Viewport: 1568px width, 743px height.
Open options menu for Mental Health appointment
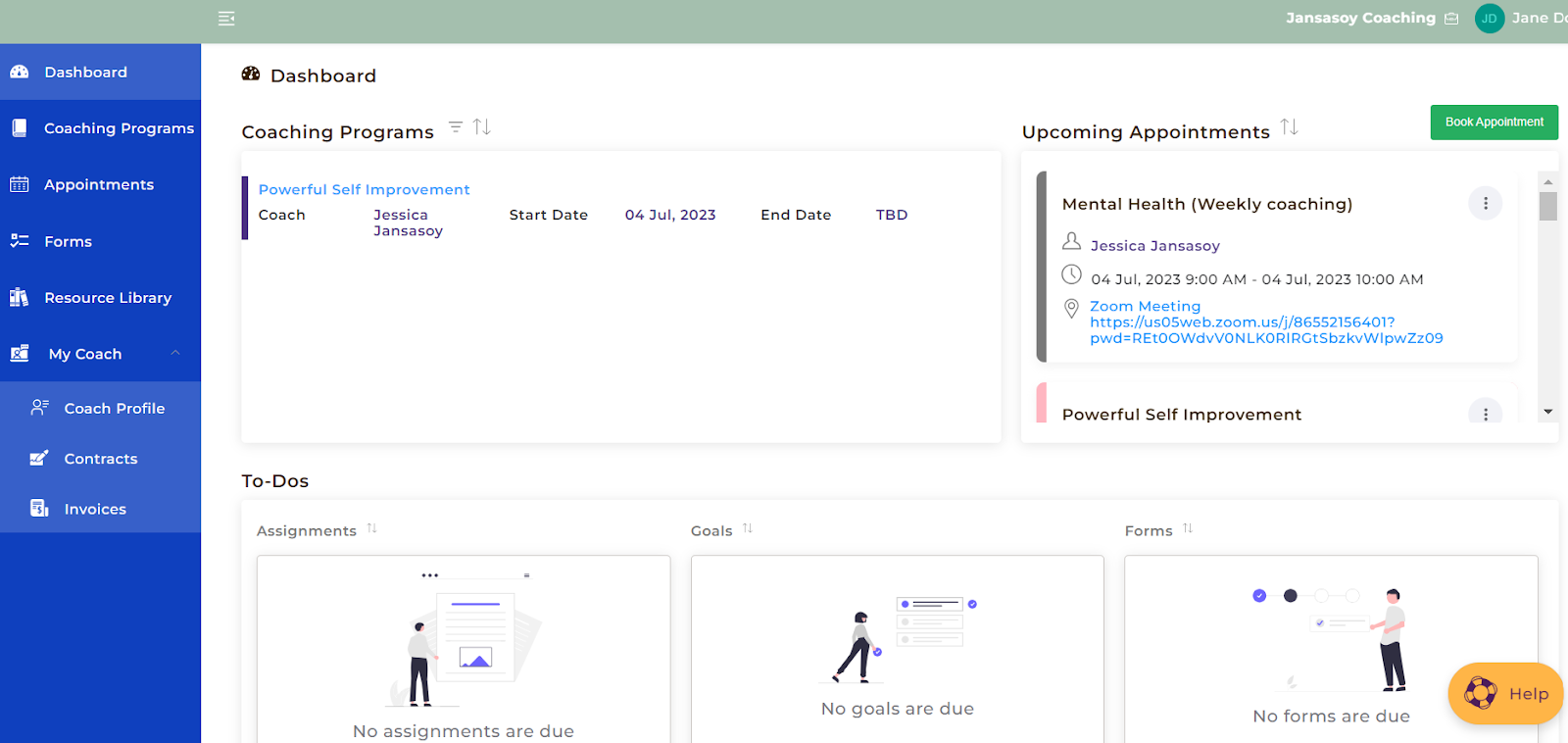coord(1486,203)
